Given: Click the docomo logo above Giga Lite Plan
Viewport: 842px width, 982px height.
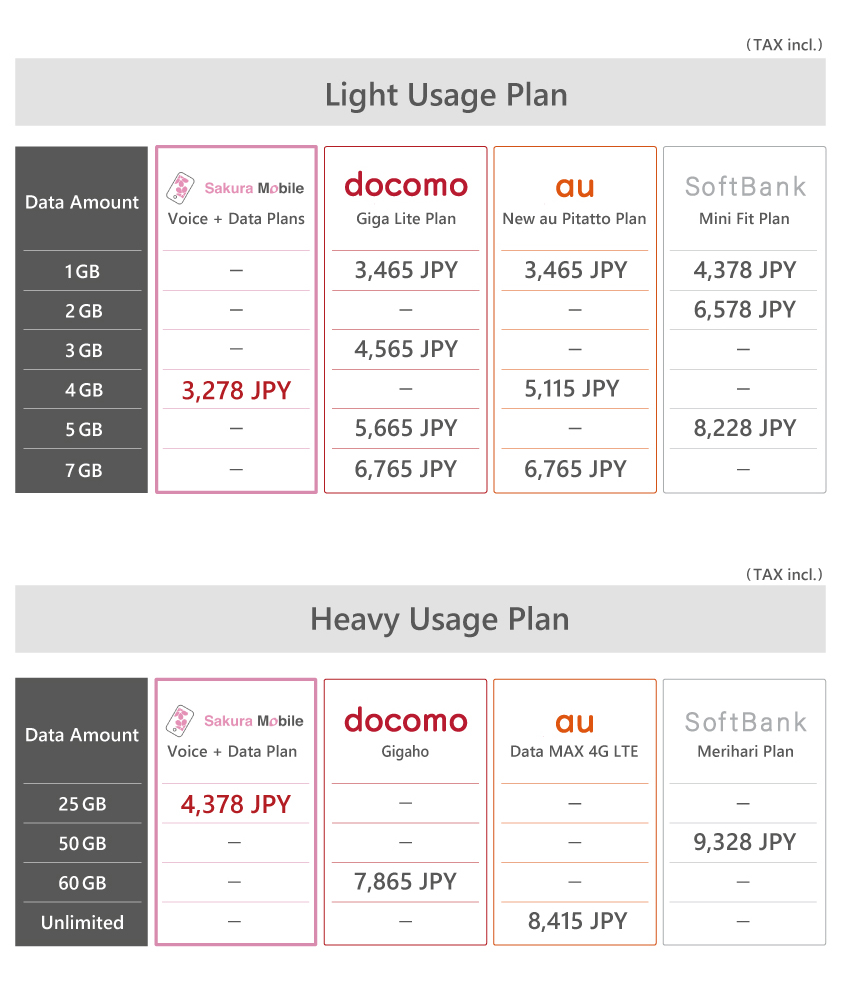Looking at the screenshot, I should click(406, 185).
